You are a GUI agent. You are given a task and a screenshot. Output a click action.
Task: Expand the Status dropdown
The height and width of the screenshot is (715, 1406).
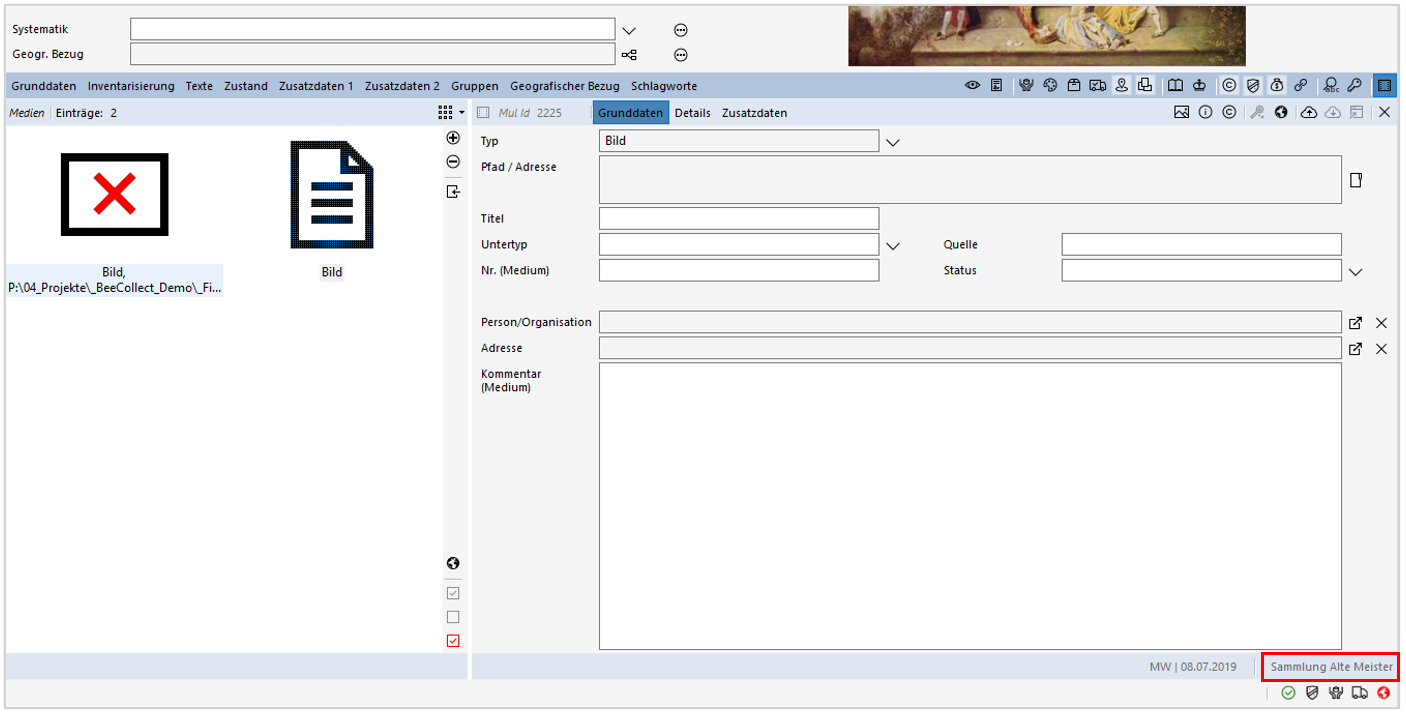(x=1356, y=270)
